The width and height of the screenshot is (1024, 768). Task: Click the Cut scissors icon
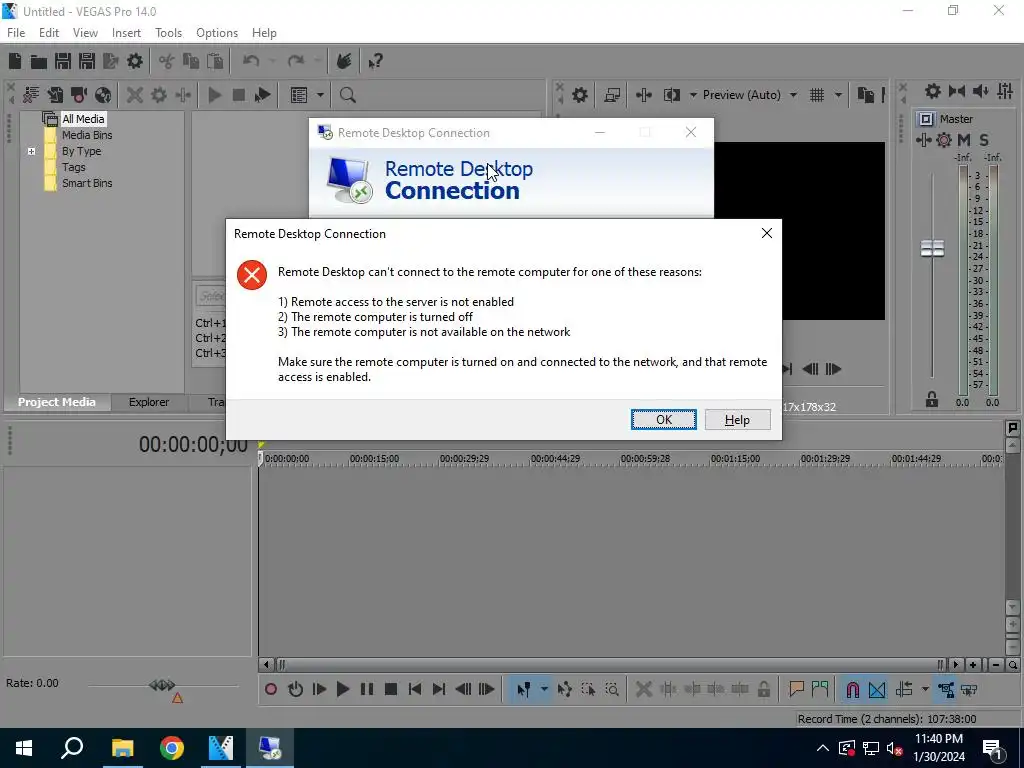[167, 61]
